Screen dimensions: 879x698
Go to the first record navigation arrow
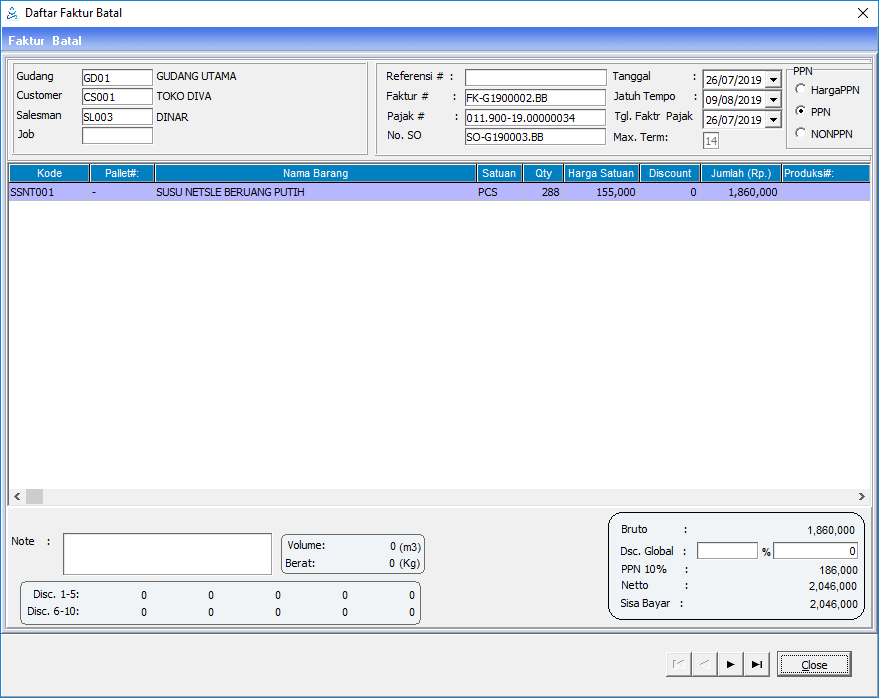click(679, 664)
